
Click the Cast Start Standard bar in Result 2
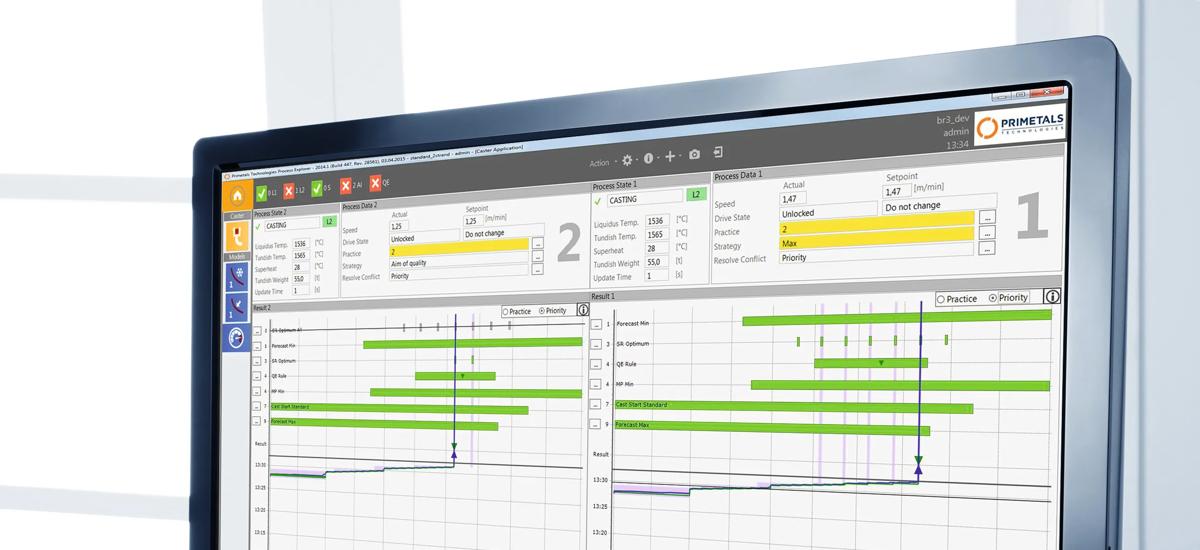point(399,408)
